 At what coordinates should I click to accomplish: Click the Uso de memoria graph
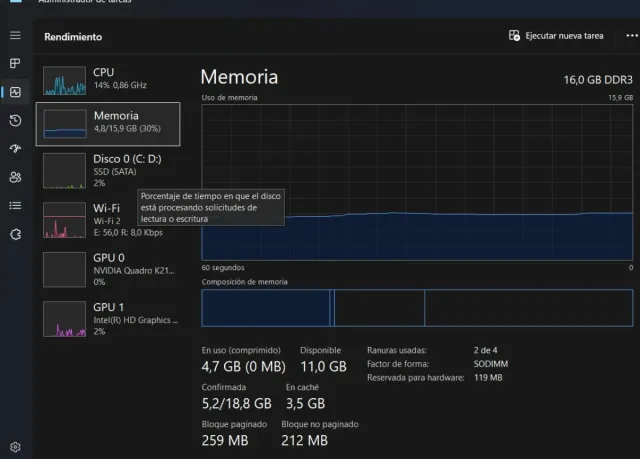click(417, 182)
